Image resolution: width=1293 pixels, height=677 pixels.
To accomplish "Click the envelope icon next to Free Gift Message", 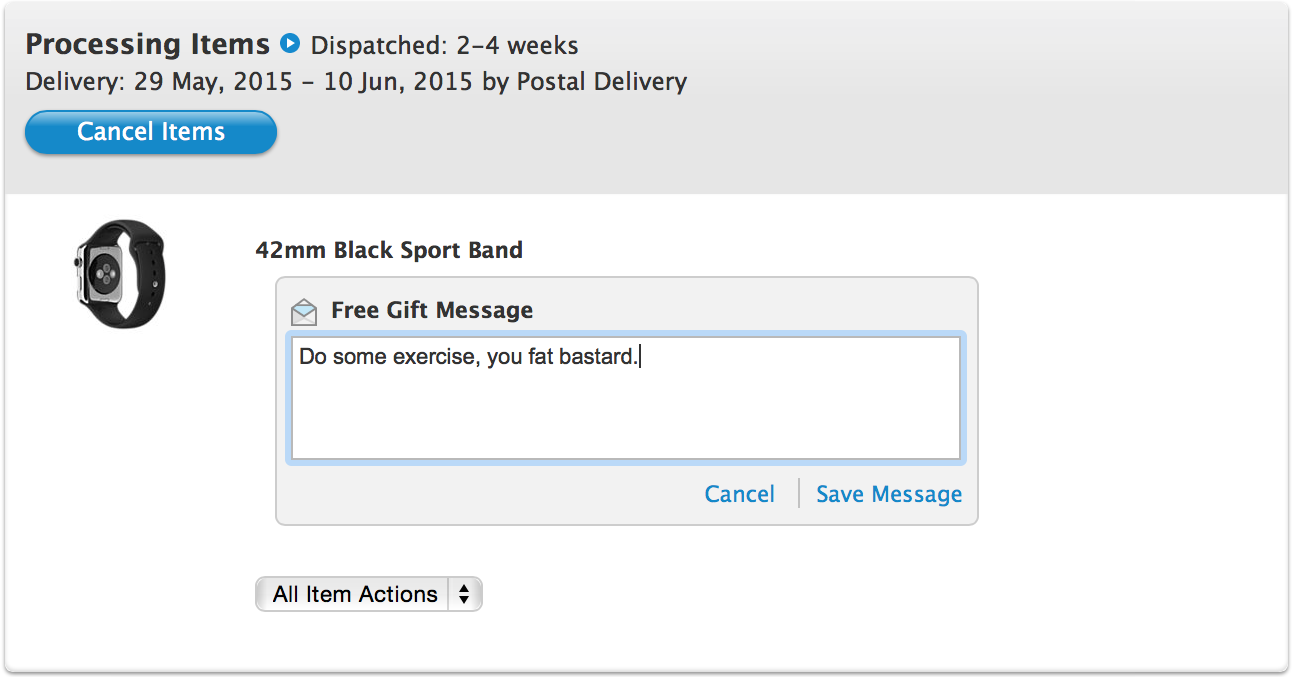I will (304, 311).
